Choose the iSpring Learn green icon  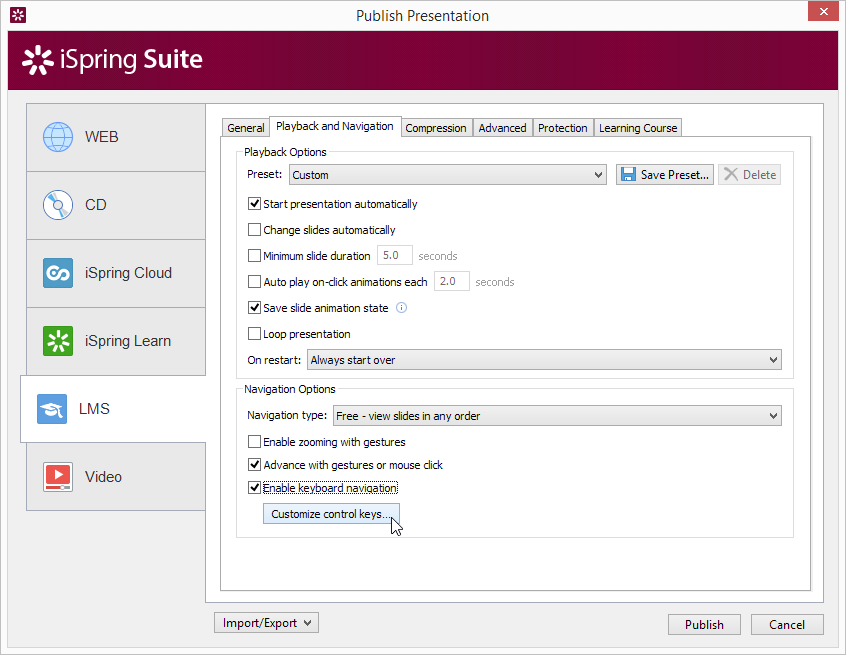(58, 341)
